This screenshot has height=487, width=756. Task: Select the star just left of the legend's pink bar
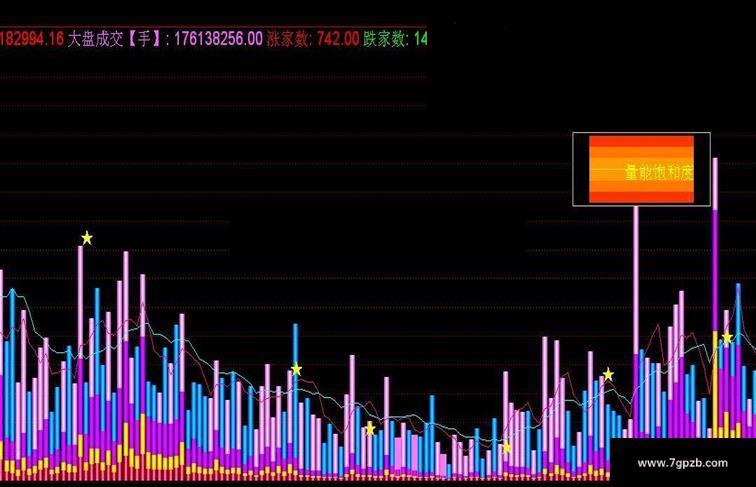[x=608, y=374]
